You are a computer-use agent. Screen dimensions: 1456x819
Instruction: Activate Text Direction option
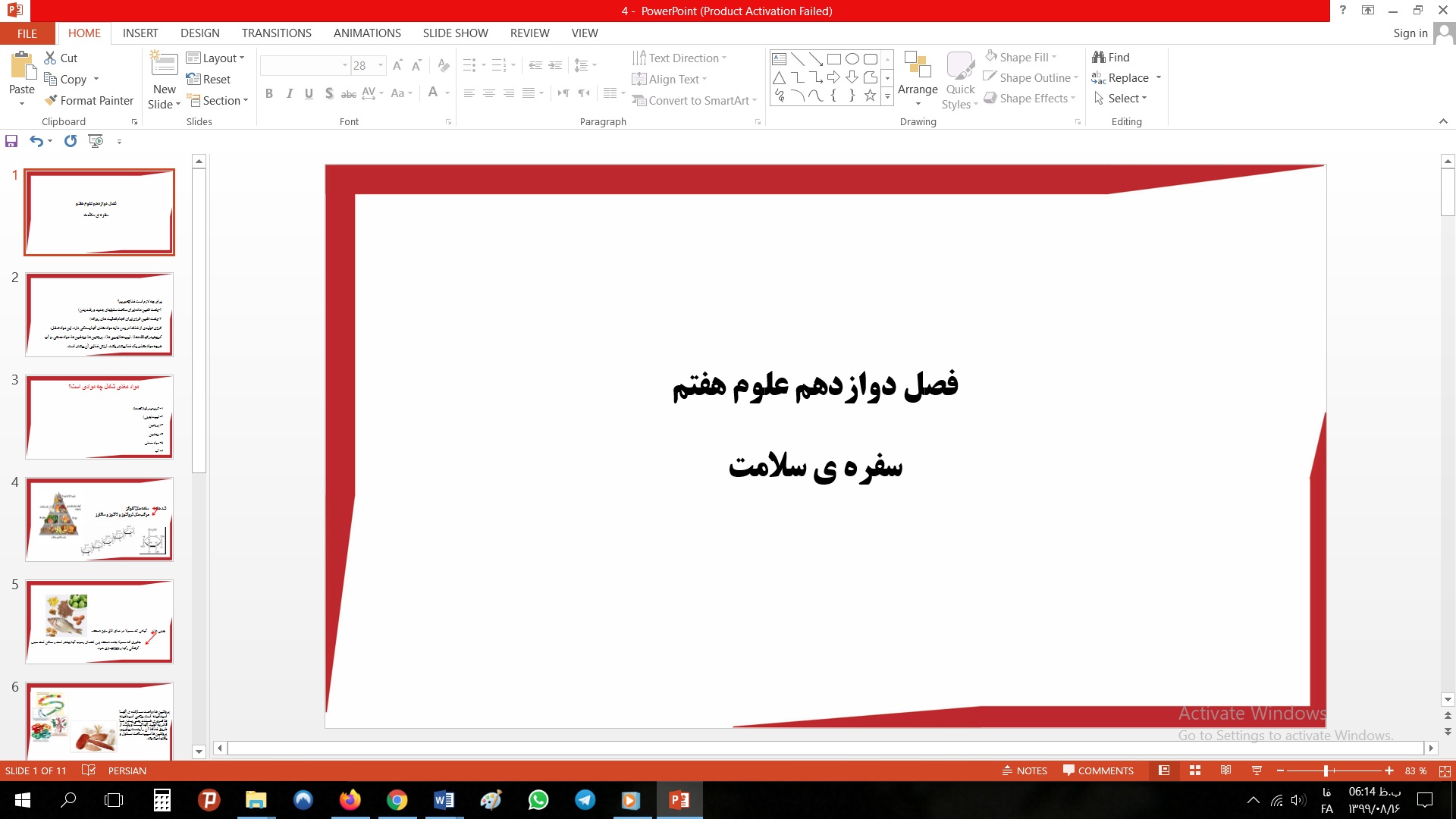[x=679, y=58]
